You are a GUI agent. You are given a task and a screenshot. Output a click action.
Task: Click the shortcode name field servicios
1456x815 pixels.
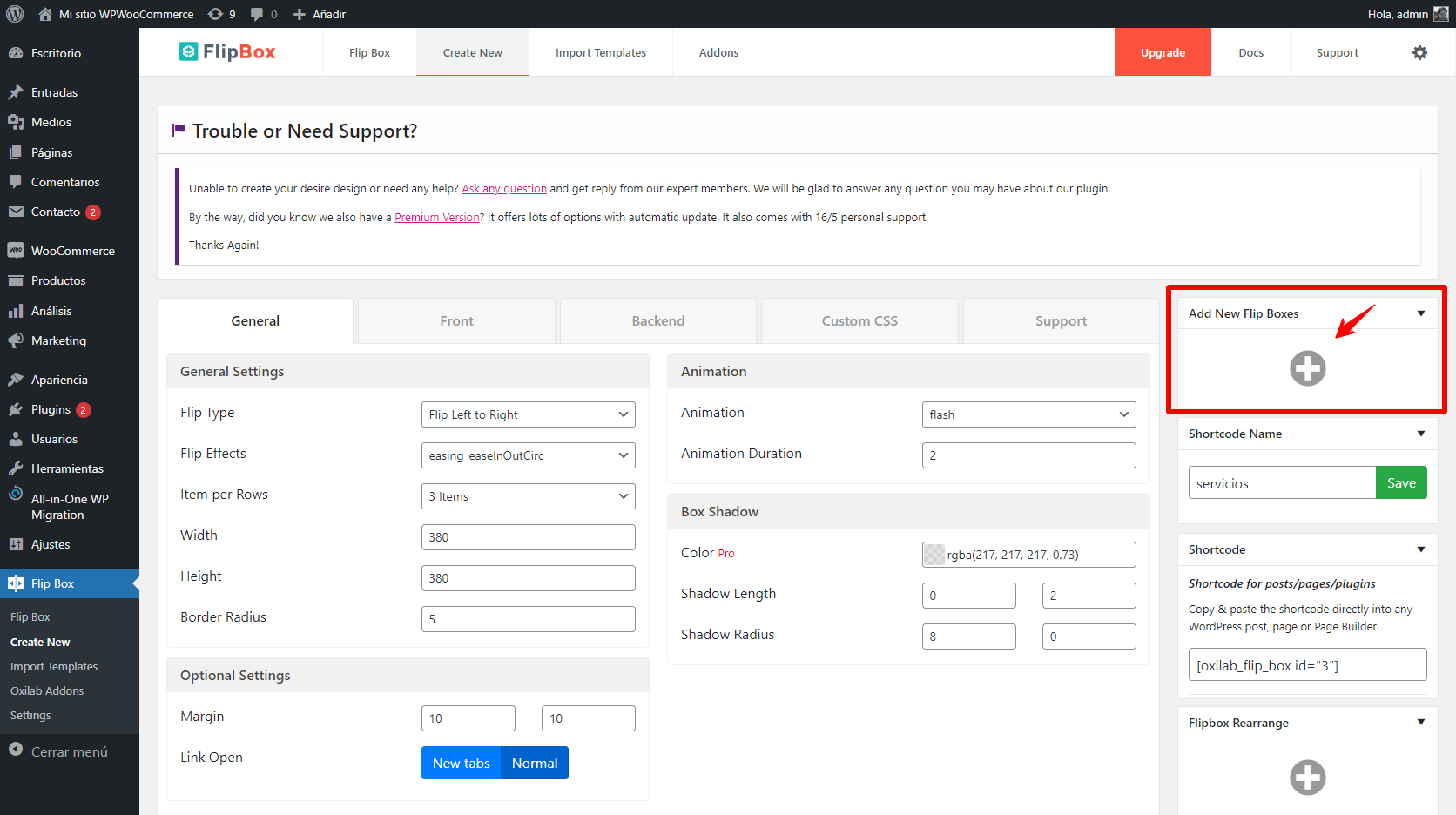click(1282, 482)
